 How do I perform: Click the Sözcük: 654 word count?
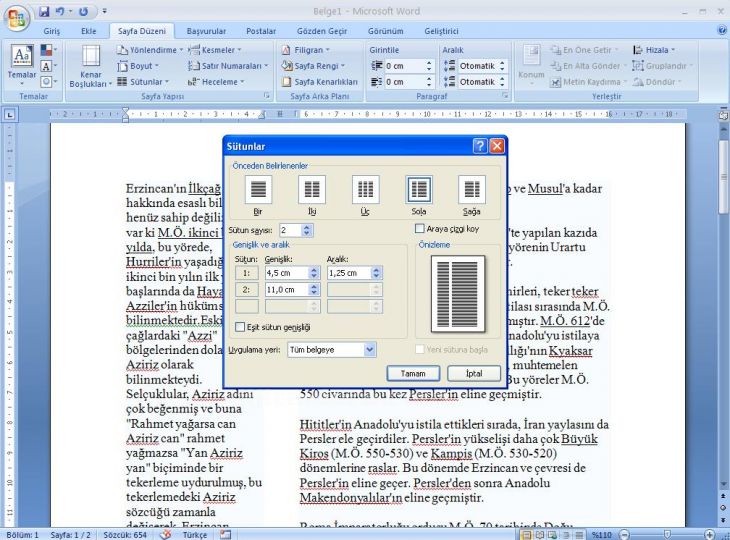[x=125, y=535]
